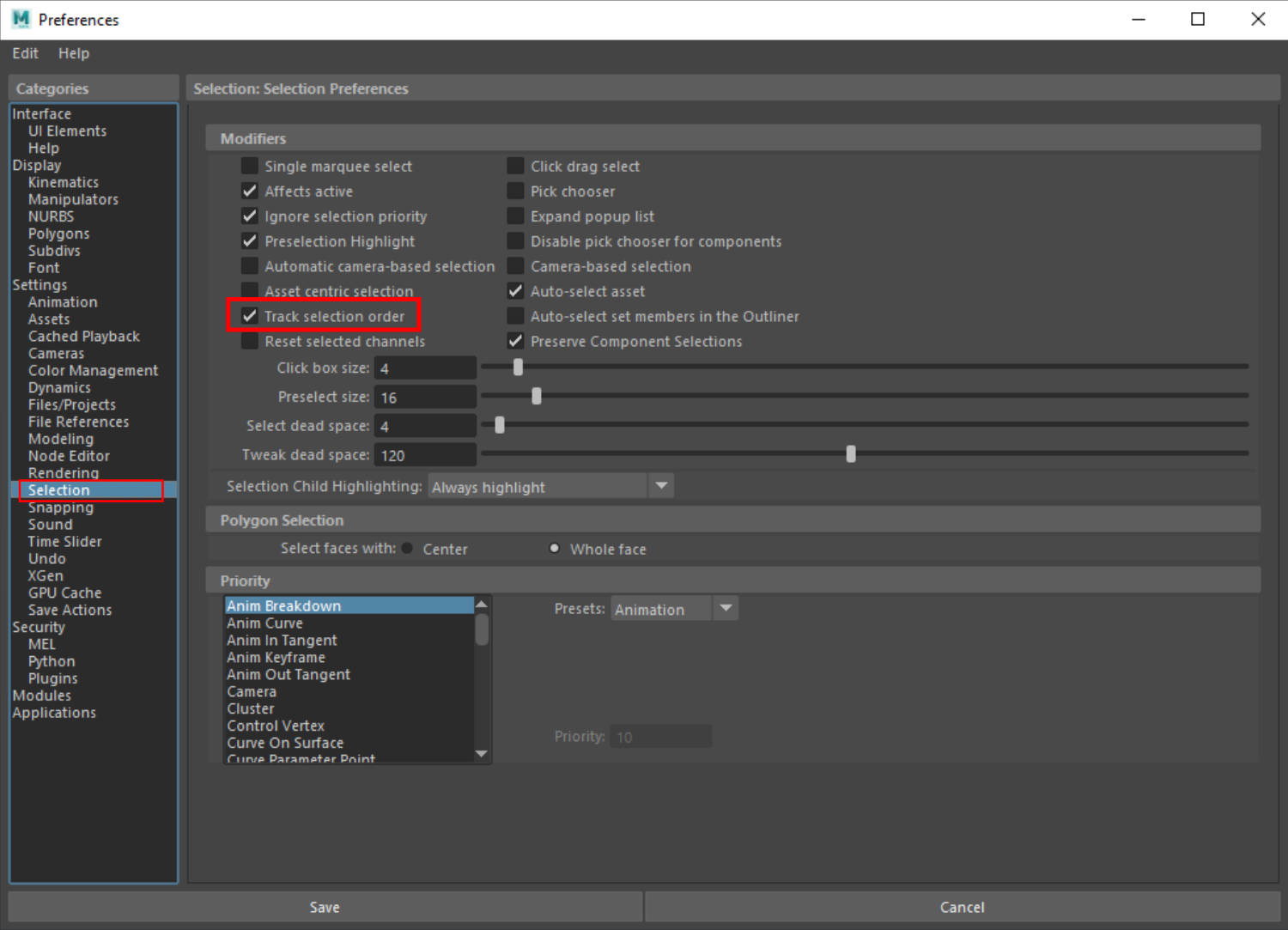
Task: Click priority list scroll down arrow
Action: tap(482, 754)
